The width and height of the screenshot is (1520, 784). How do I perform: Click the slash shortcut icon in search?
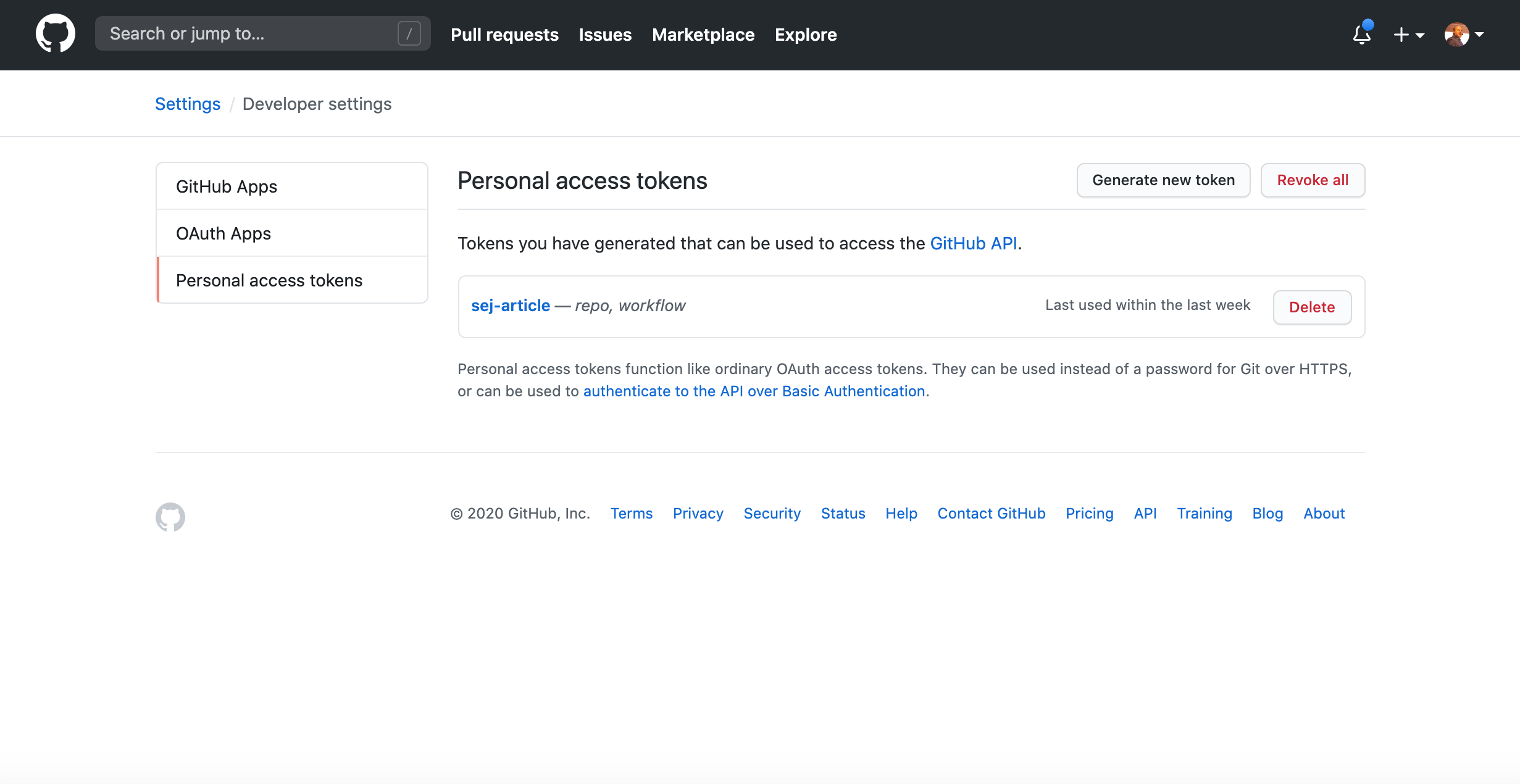409,33
